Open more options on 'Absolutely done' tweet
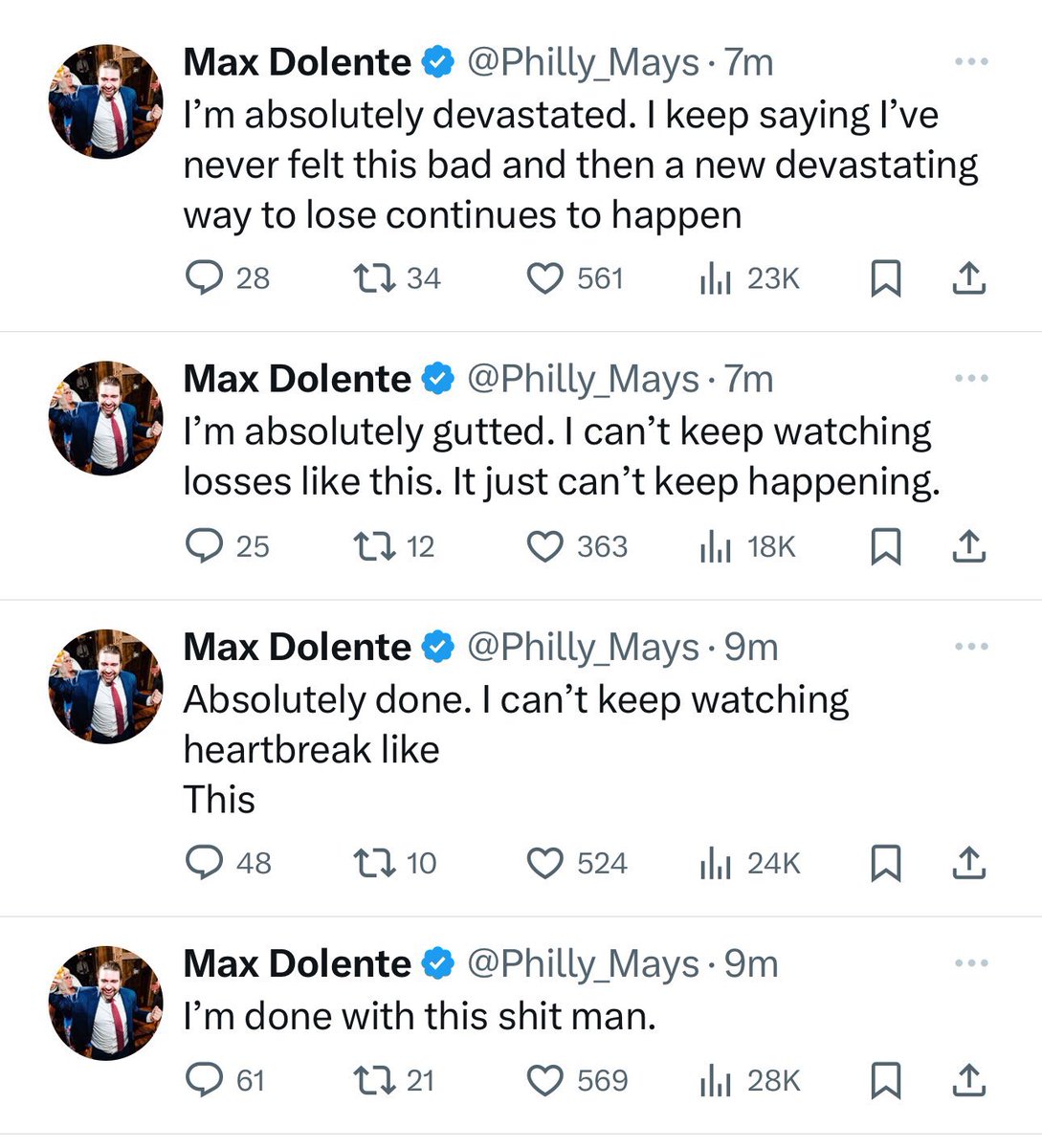The image size is (1042, 1148). coord(971,647)
